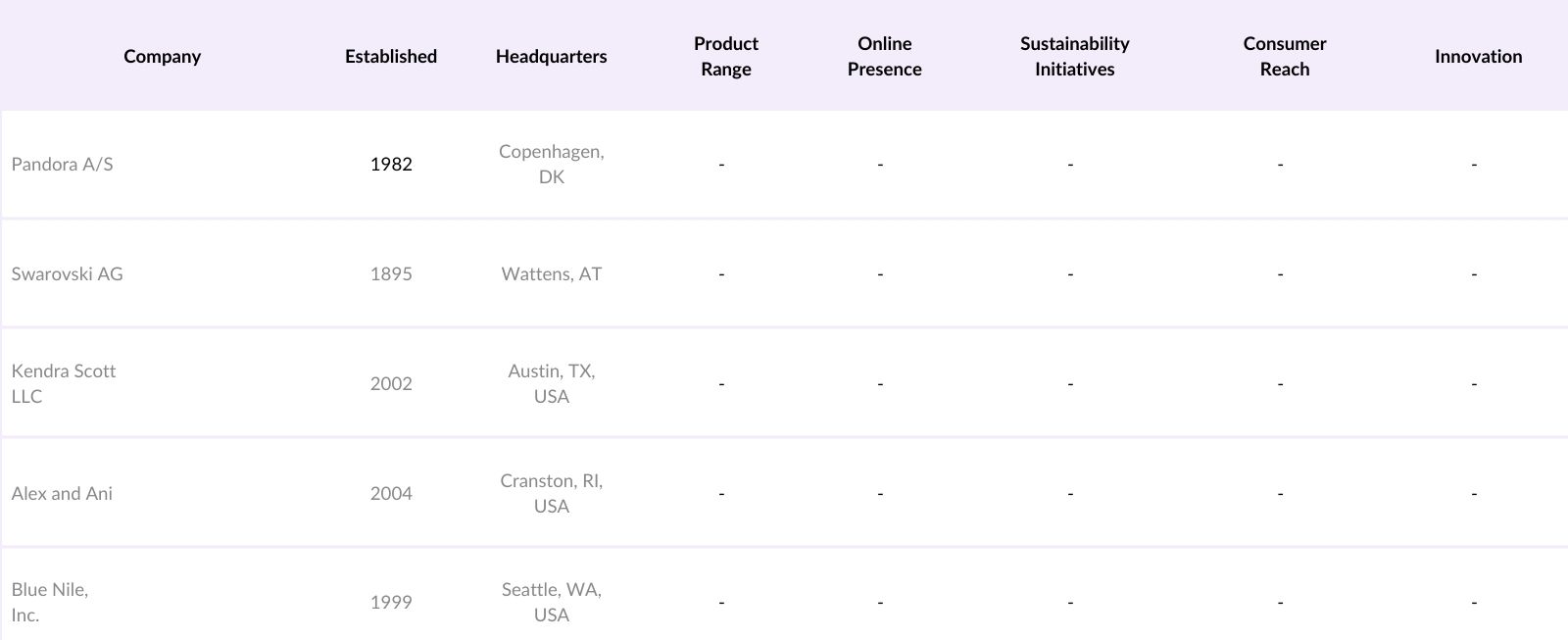Click the Copenhagen, DK headquarters cell
The width and height of the screenshot is (1568, 640).
pyautogui.click(x=551, y=165)
